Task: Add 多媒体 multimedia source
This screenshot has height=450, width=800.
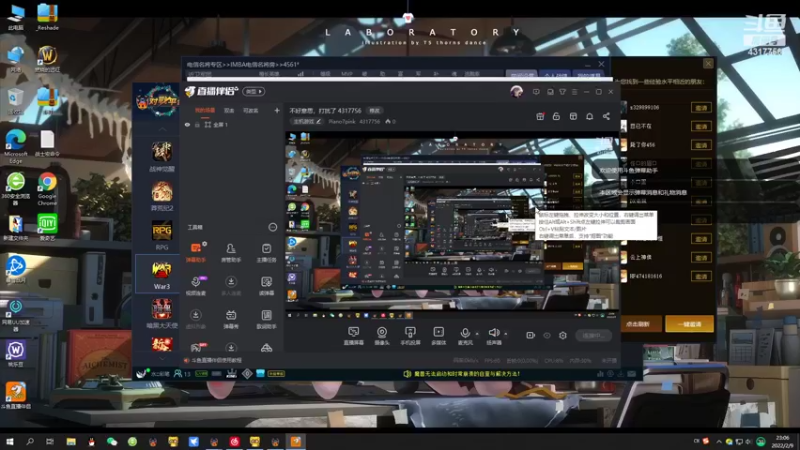Action: (x=438, y=336)
